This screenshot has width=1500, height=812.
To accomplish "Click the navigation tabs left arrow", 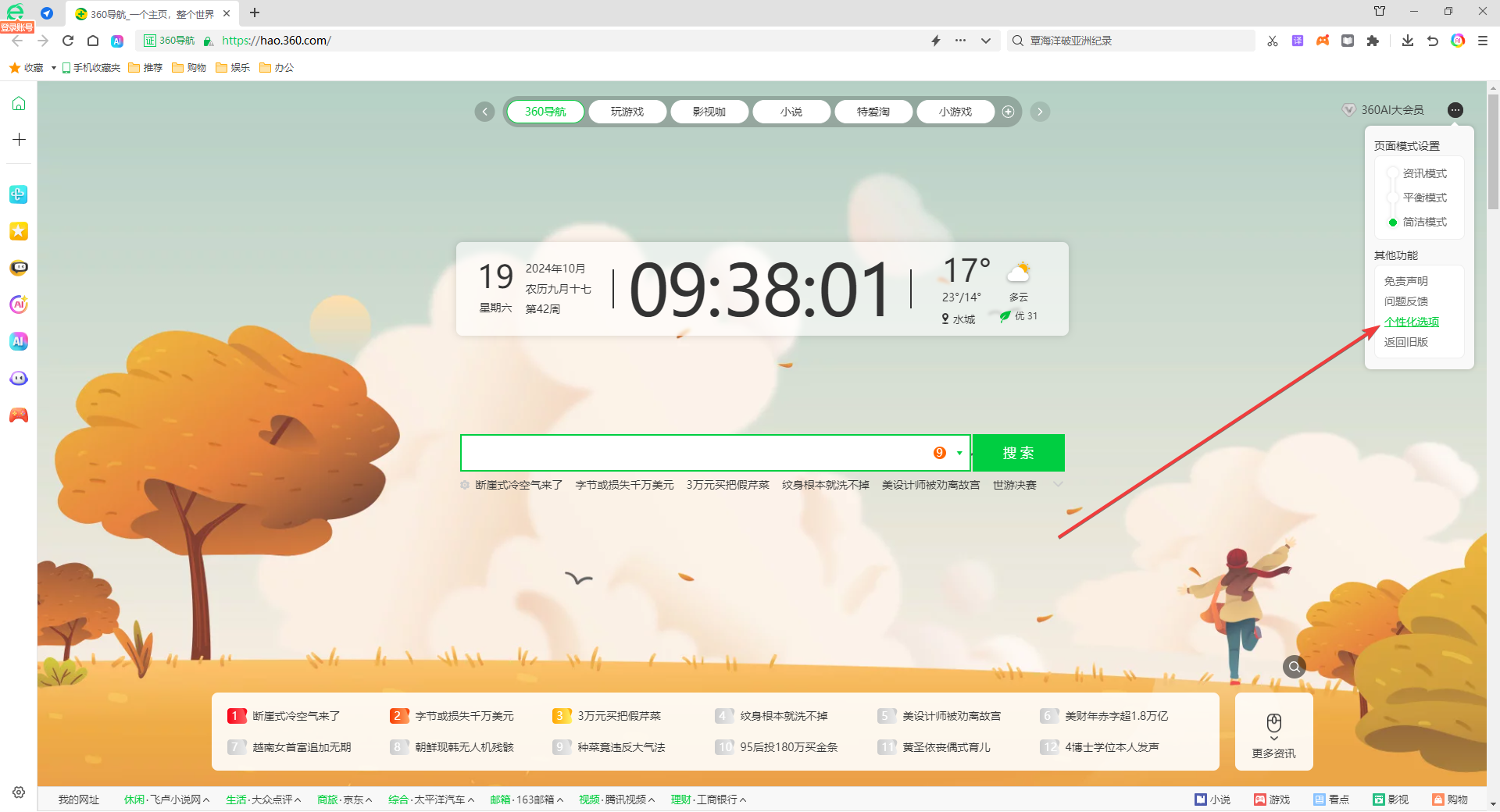I will coord(484,112).
